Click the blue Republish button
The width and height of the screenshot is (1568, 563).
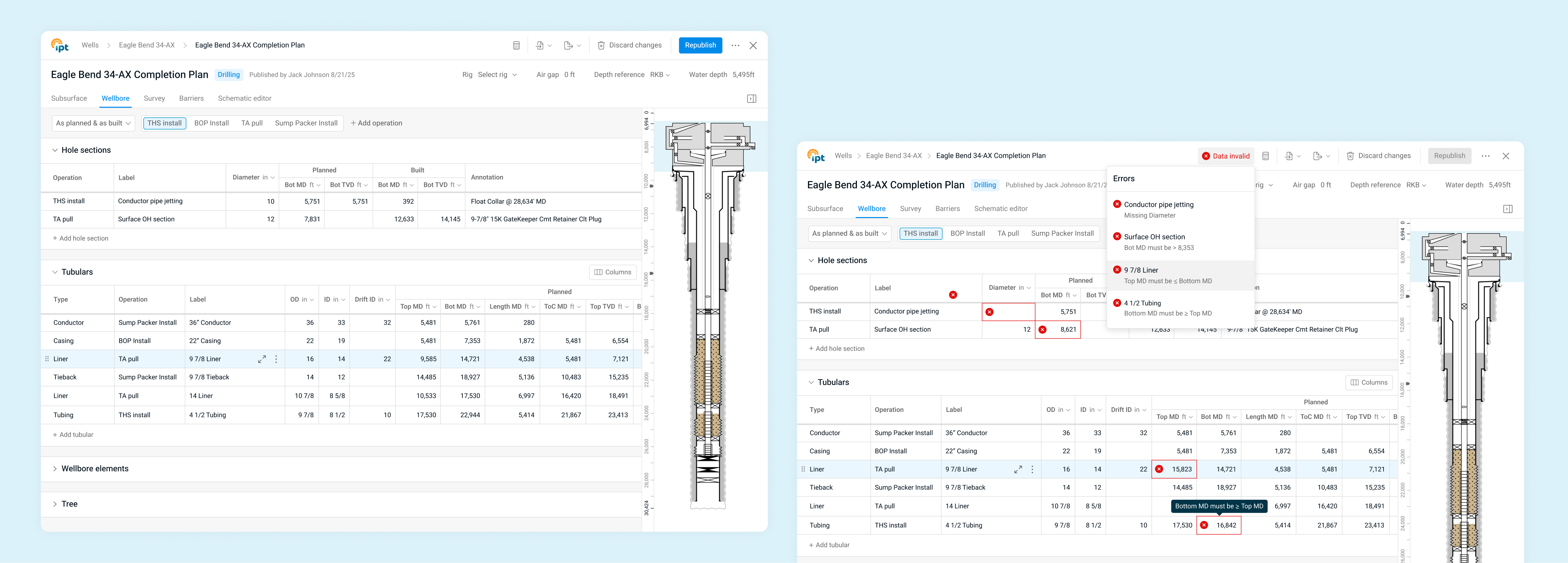[700, 46]
